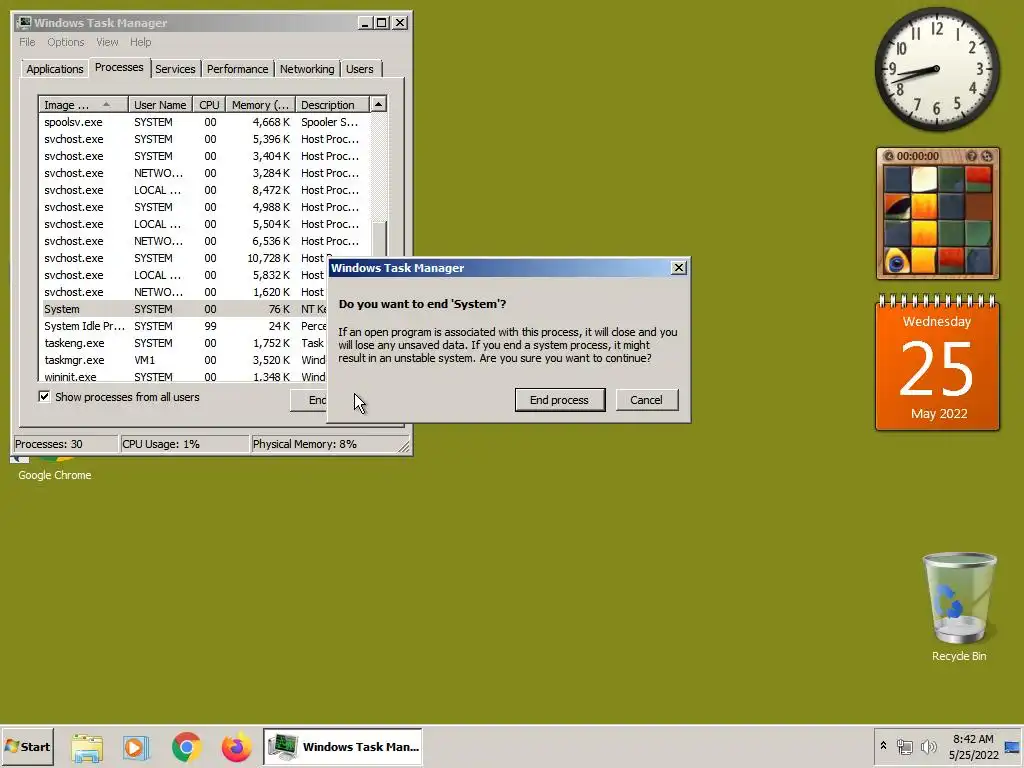
Task: Open the Services tab
Action: click(x=175, y=69)
